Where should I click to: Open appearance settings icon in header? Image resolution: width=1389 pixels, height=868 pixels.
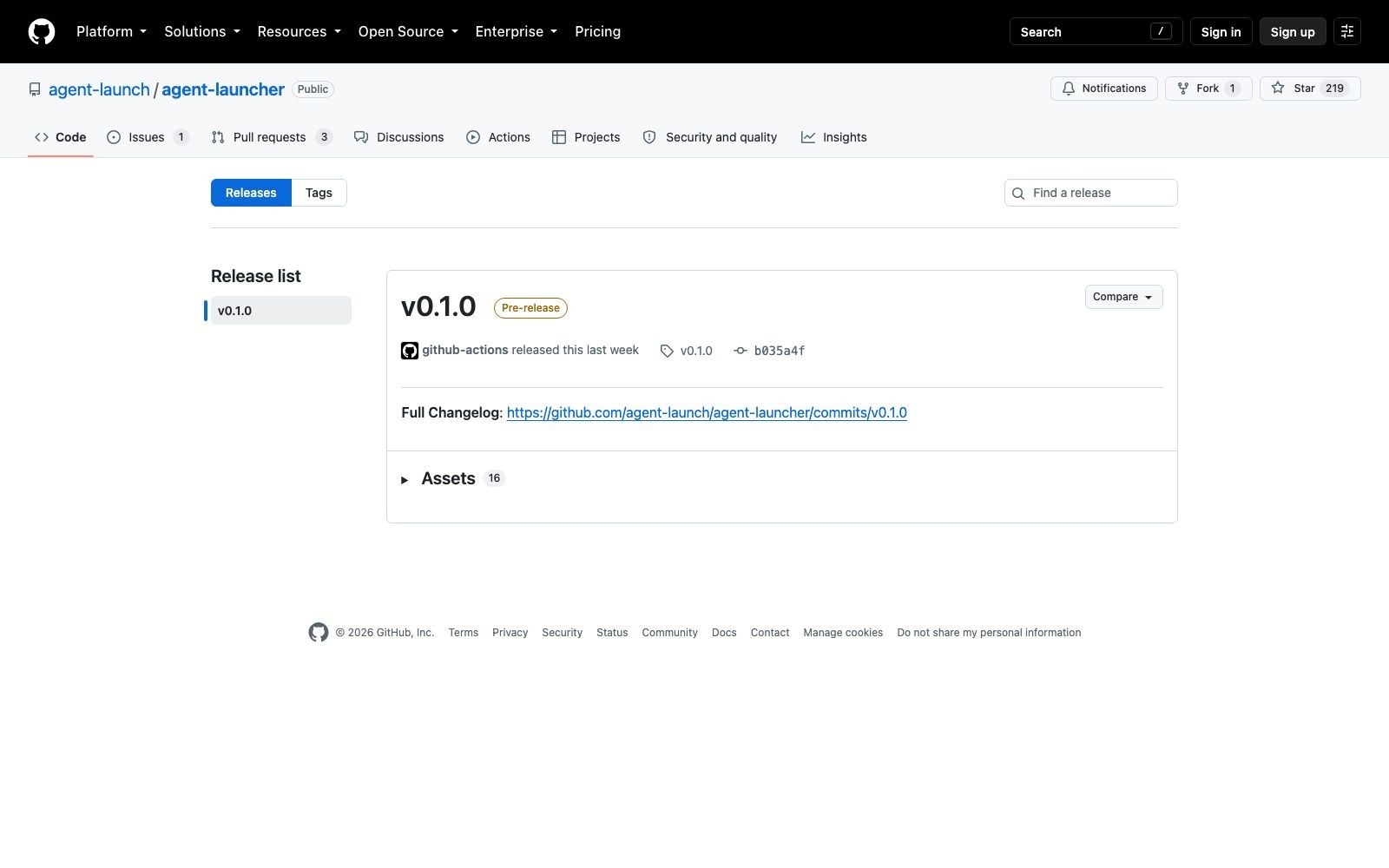point(1347,31)
